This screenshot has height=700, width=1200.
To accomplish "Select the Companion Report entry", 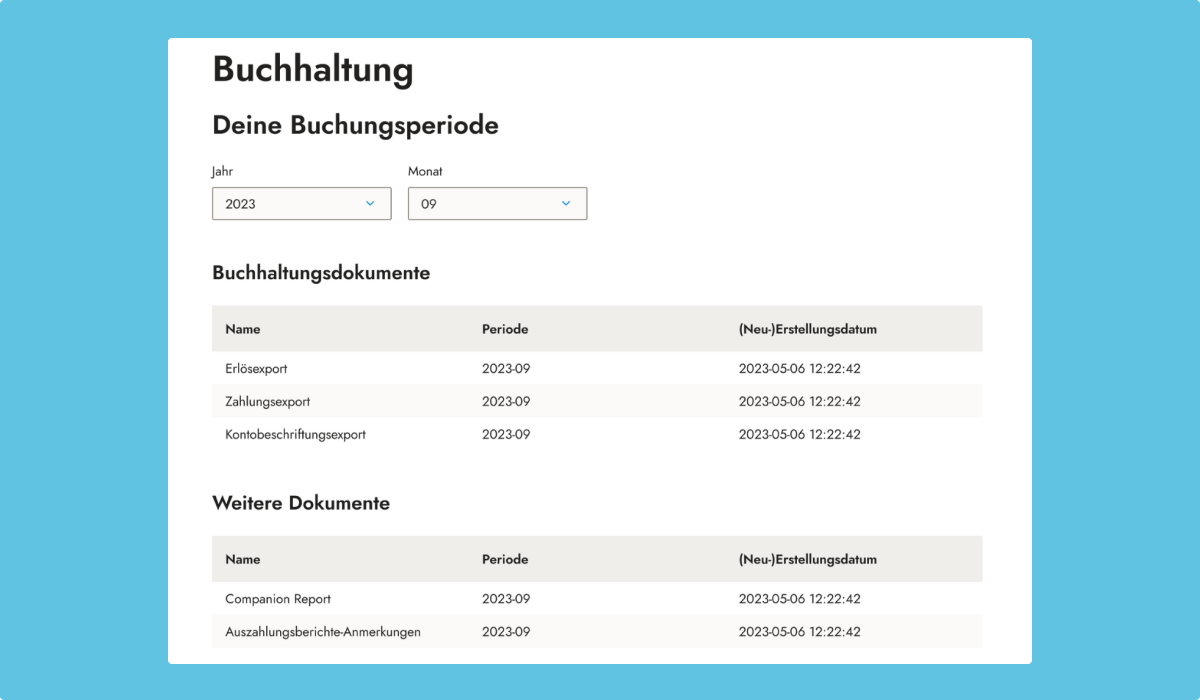I will click(278, 599).
